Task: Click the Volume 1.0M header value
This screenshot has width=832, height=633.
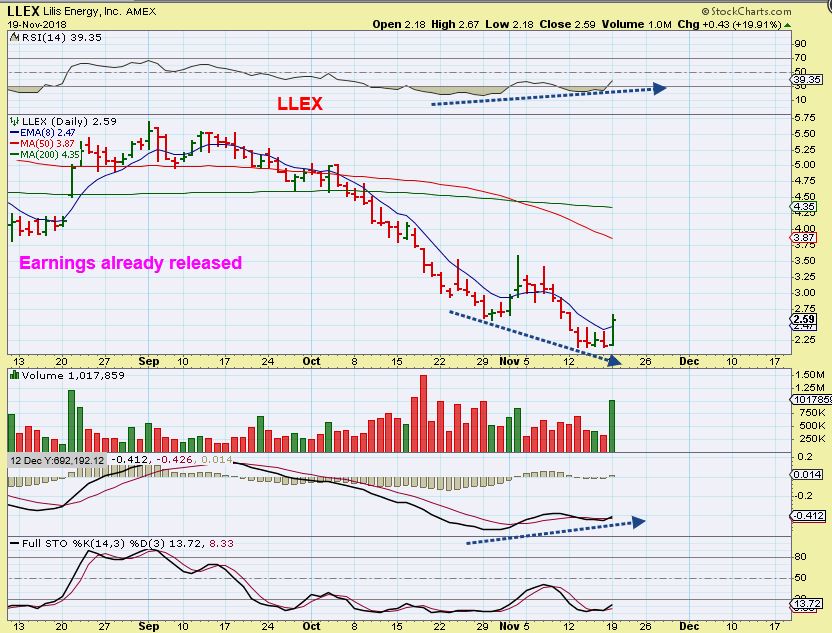Action: tap(637, 24)
